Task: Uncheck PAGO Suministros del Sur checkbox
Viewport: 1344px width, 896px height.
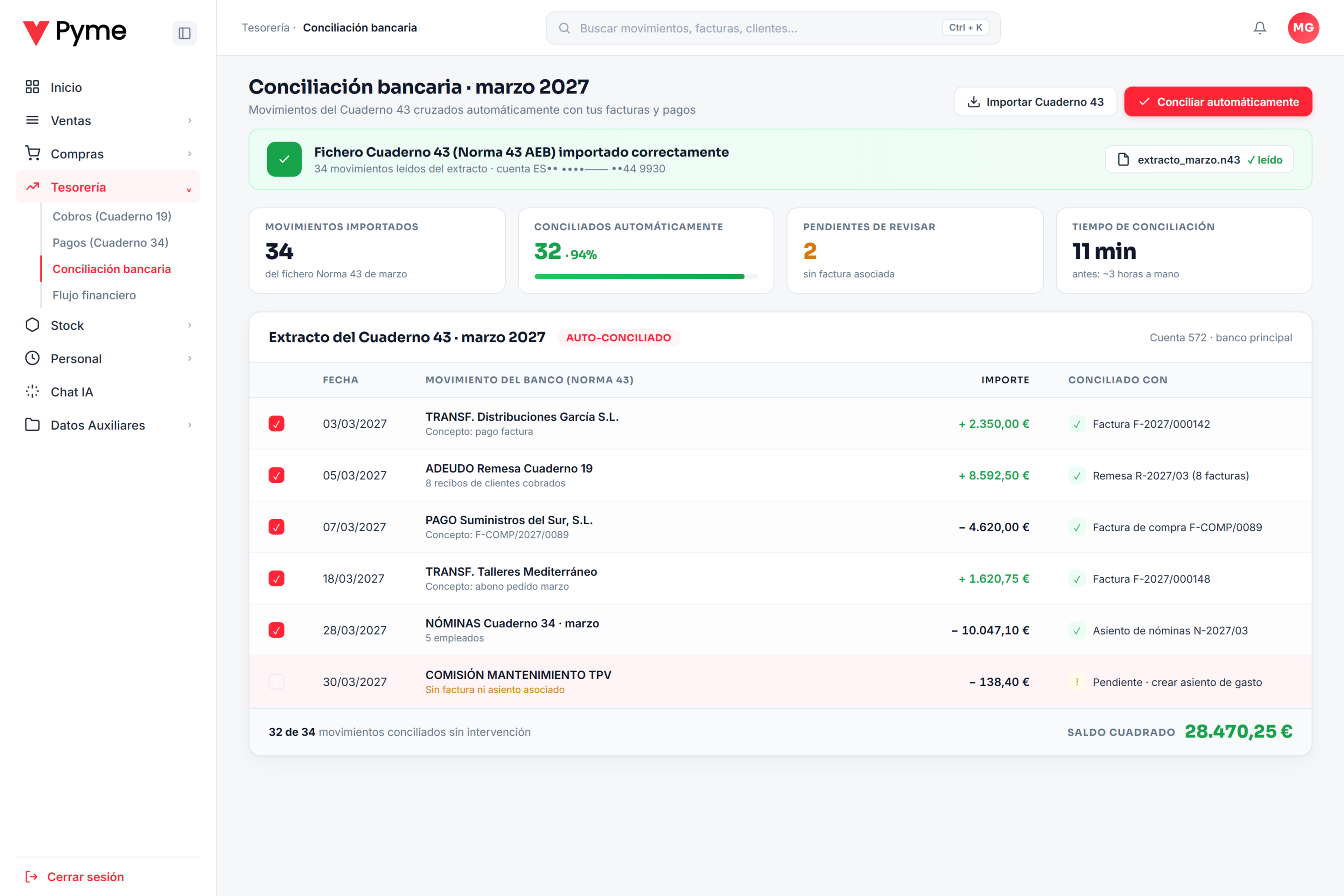Action: click(x=277, y=527)
